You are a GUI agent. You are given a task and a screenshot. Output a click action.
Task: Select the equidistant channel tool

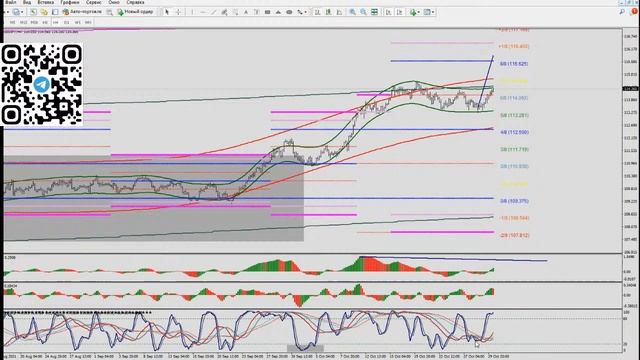pyautogui.click(x=224, y=12)
